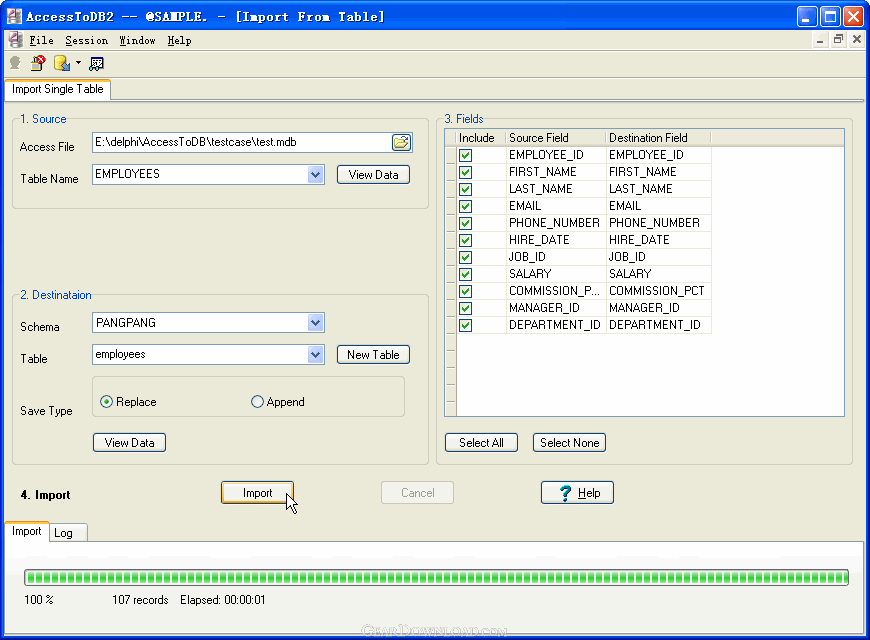Restore the inner MDI child window

click(838, 39)
